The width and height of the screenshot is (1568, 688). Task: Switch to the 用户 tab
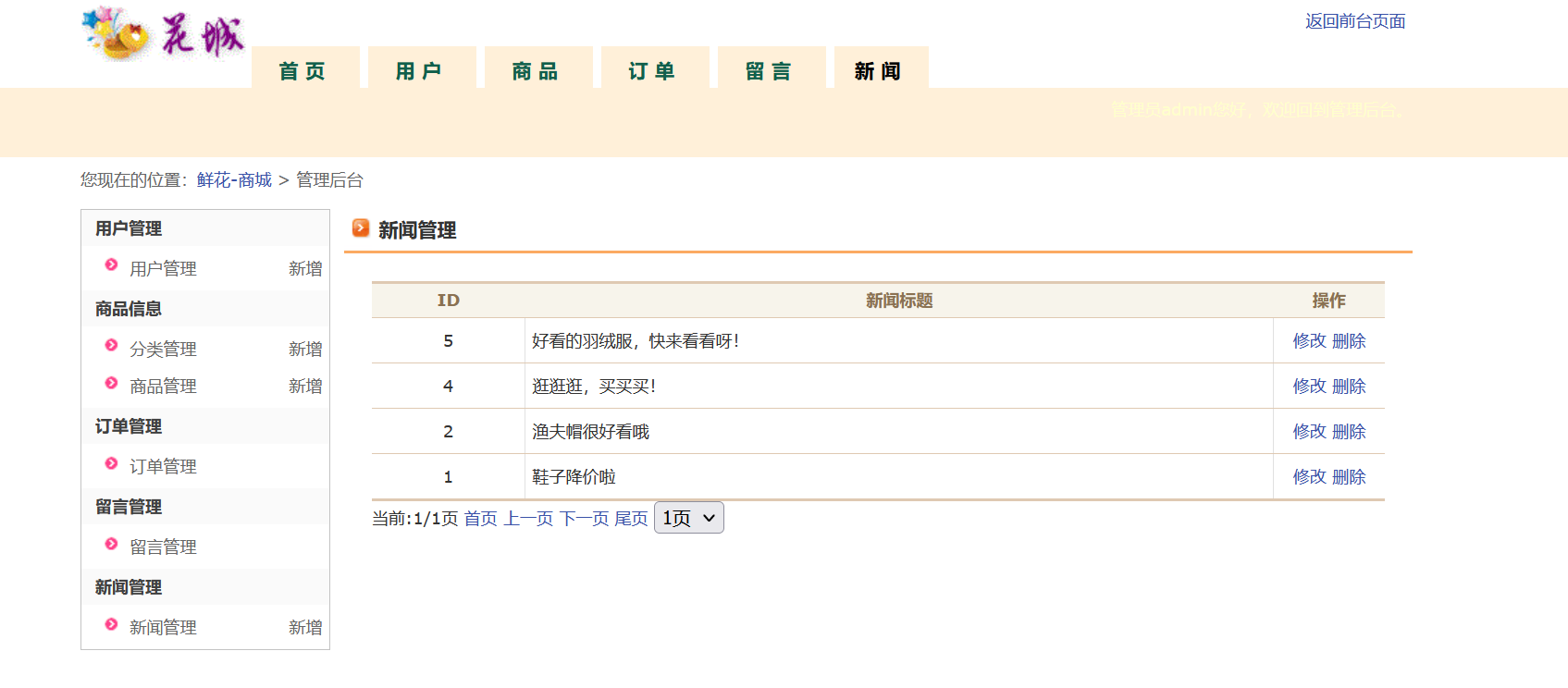[x=422, y=68]
